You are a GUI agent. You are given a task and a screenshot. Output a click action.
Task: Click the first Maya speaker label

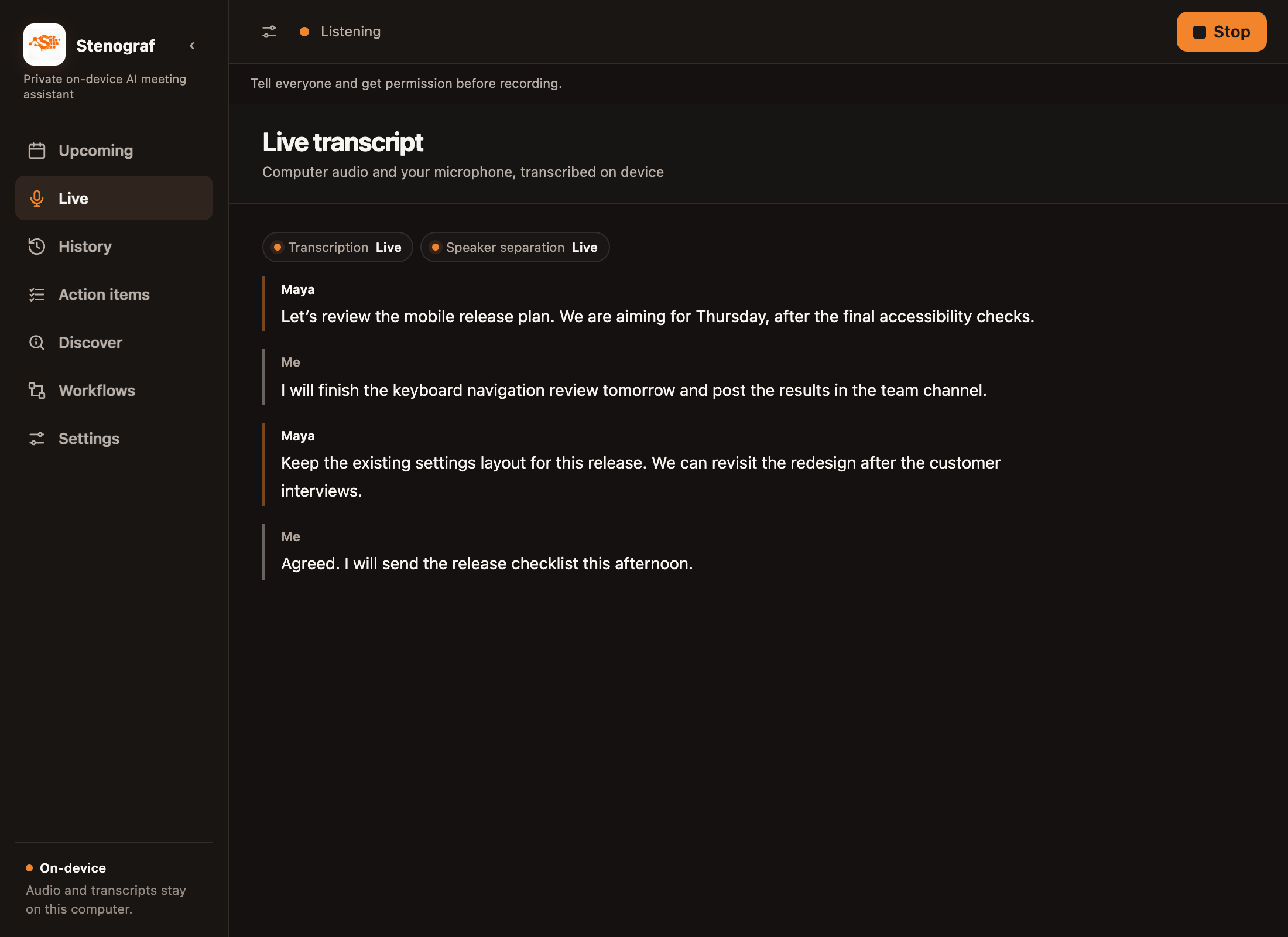[298, 289]
